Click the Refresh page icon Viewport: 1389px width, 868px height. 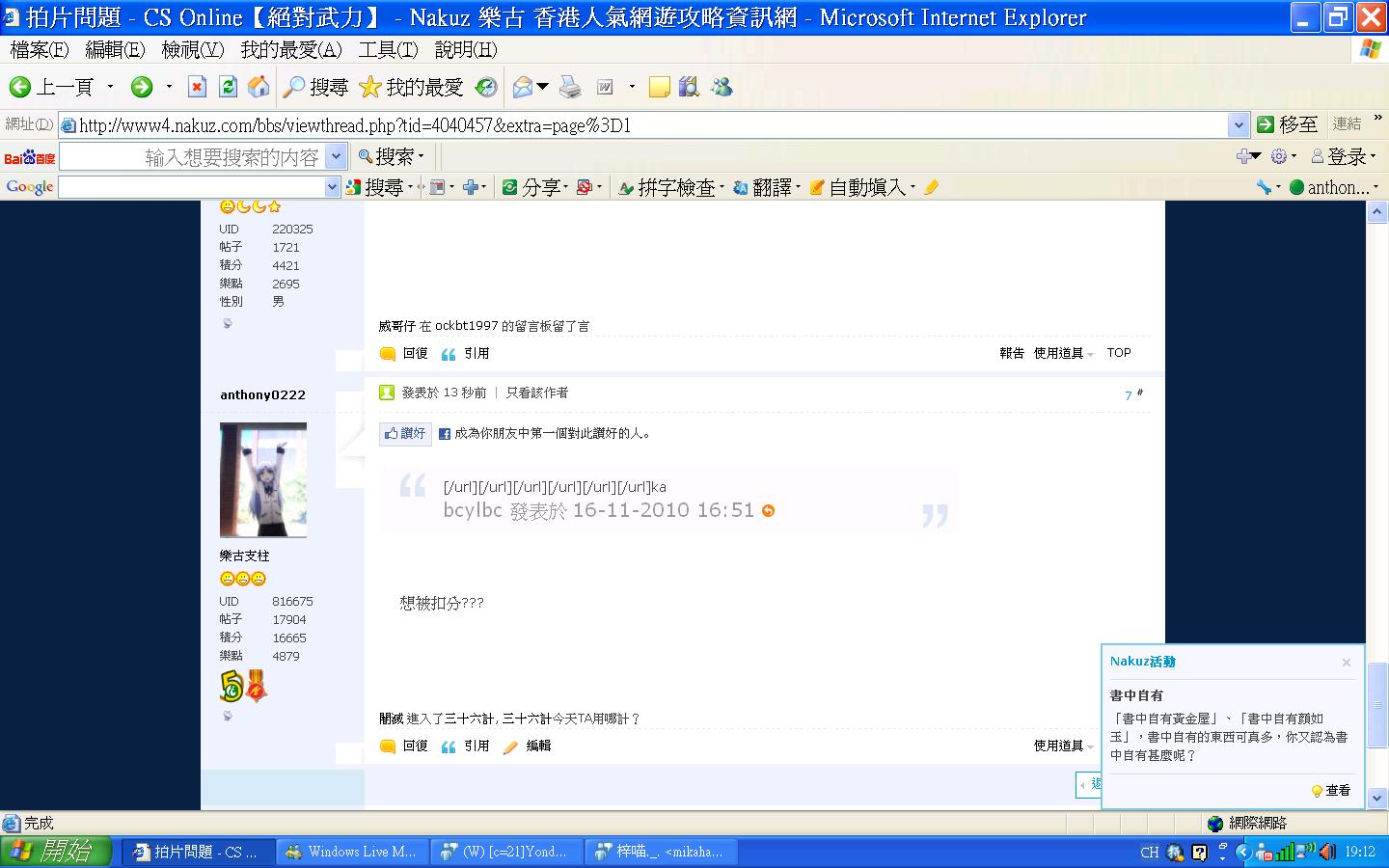[228, 88]
